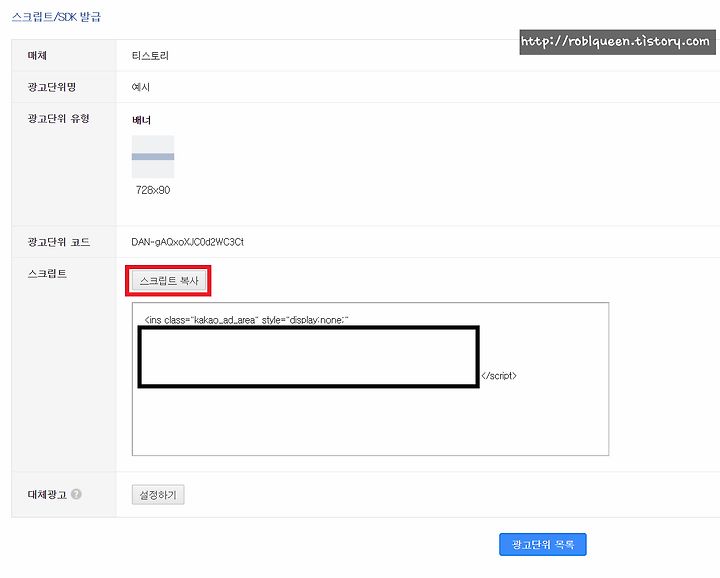Image resolution: width=720 pixels, height=578 pixels.
Task: Click the 대체광고 row label
Action: (47, 494)
